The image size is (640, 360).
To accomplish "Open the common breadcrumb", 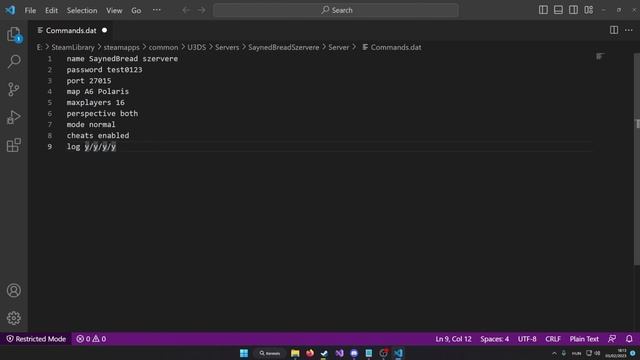I will click(163, 47).
